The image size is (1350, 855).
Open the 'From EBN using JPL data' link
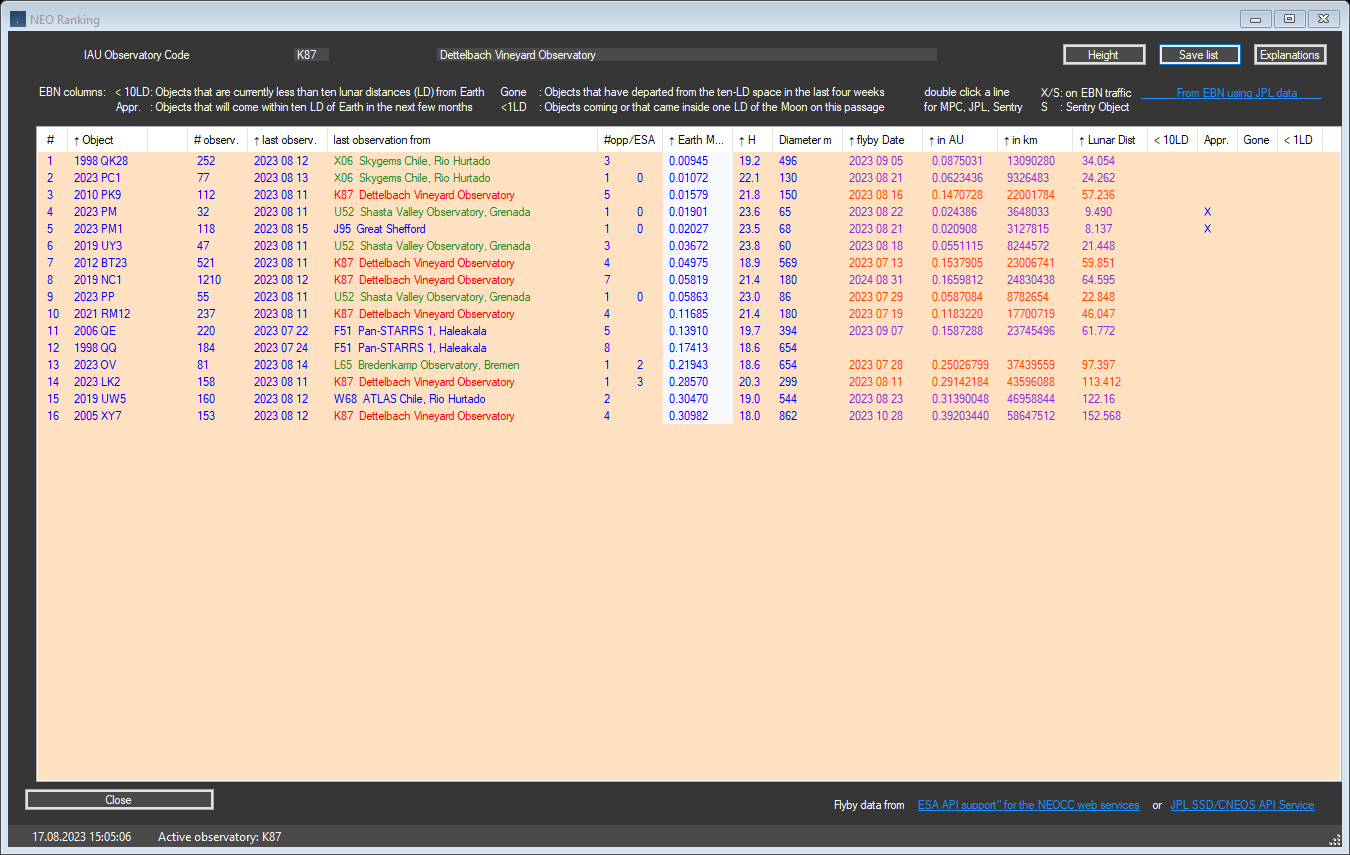1236,93
